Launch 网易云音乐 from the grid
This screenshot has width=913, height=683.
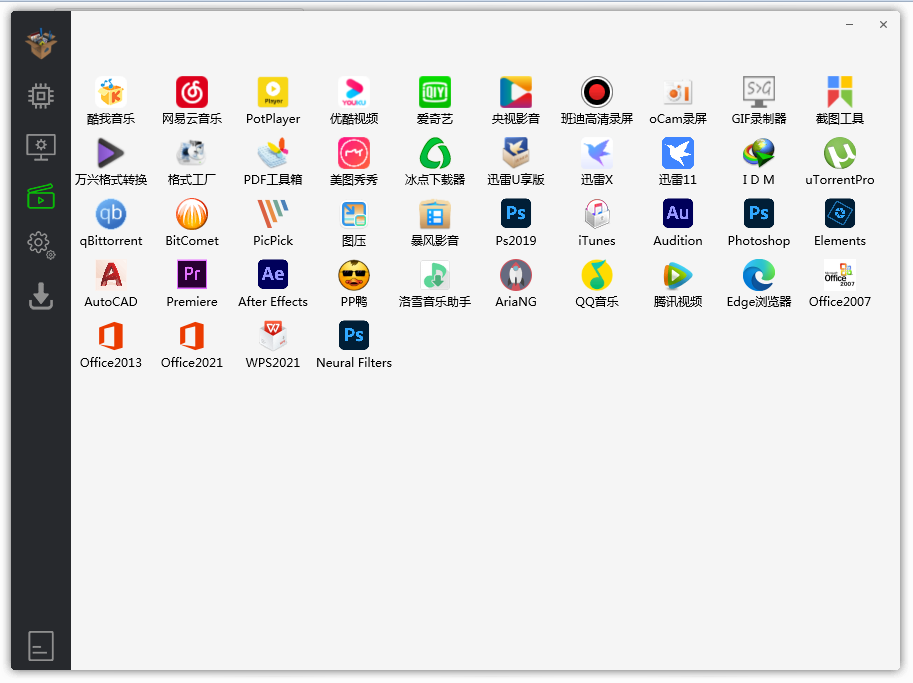pyautogui.click(x=192, y=93)
